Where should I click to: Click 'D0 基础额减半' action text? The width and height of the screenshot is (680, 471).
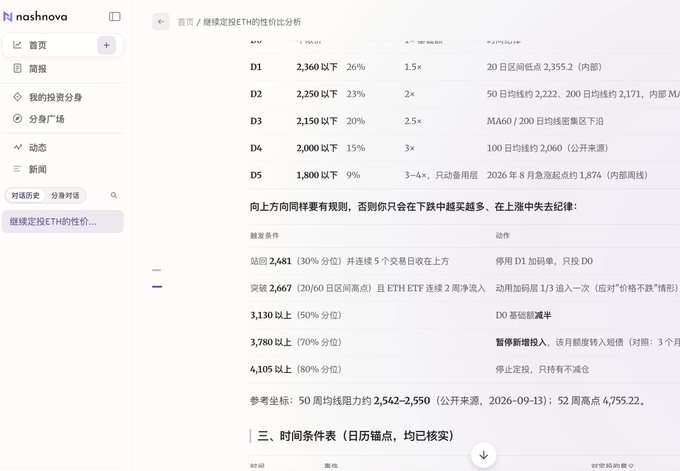523,315
